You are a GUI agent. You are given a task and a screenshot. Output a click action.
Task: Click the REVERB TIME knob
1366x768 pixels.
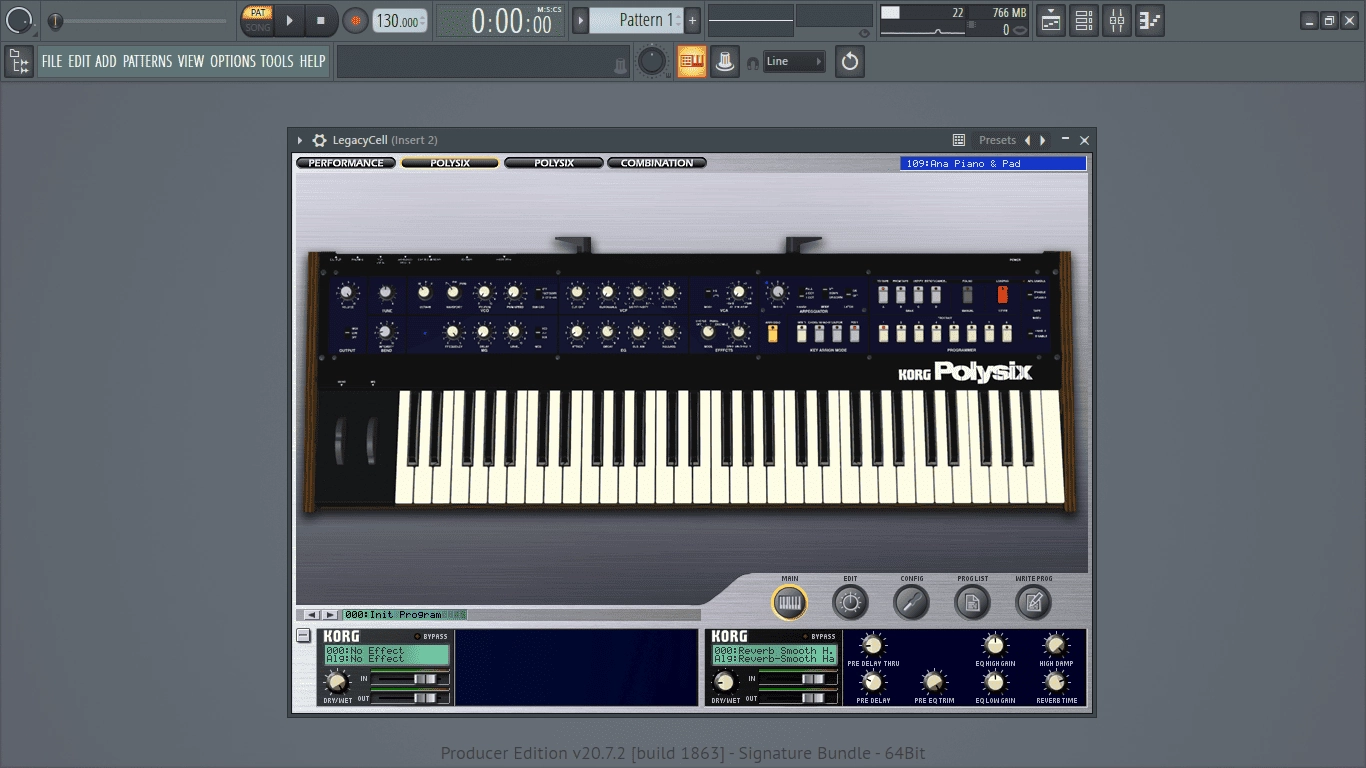tap(1055, 682)
